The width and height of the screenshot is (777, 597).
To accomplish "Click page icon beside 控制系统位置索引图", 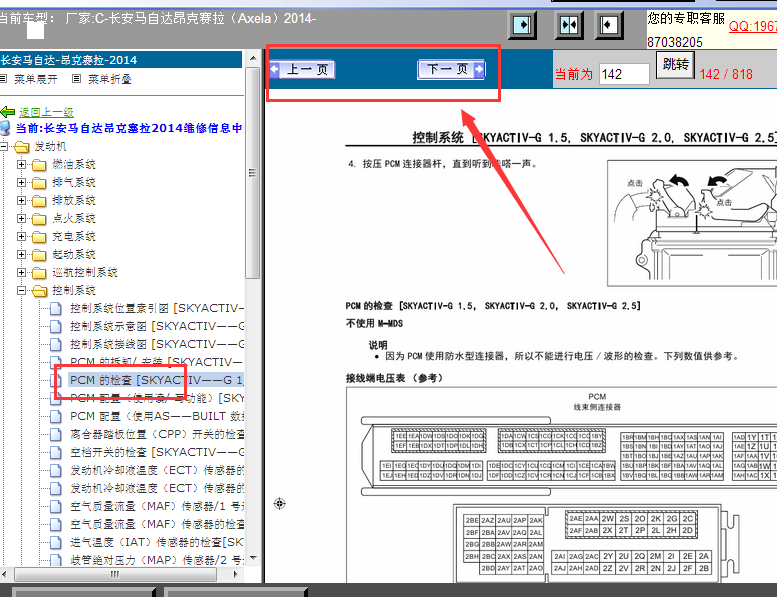I will (x=56, y=309).
